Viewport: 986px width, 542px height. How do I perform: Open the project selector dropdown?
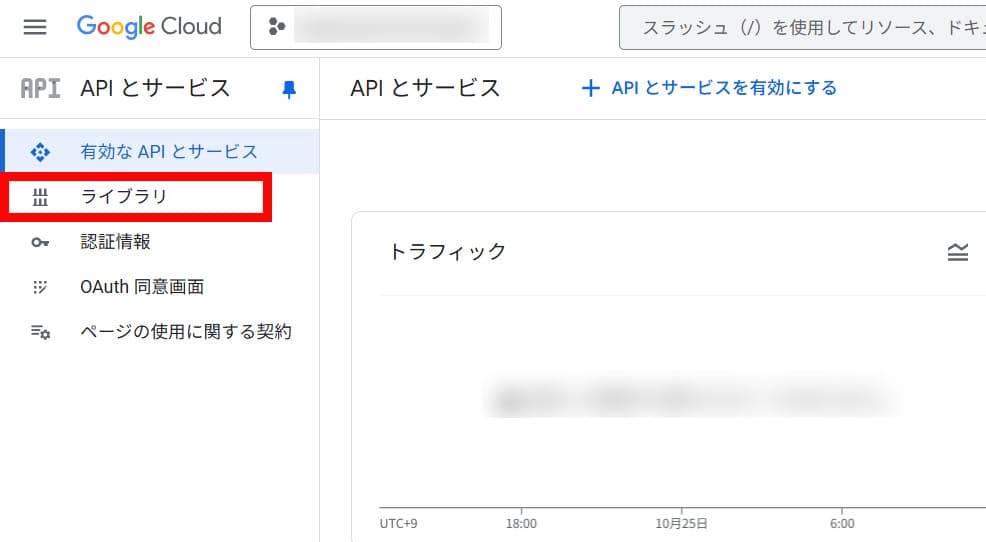click(x=375, y=27)
